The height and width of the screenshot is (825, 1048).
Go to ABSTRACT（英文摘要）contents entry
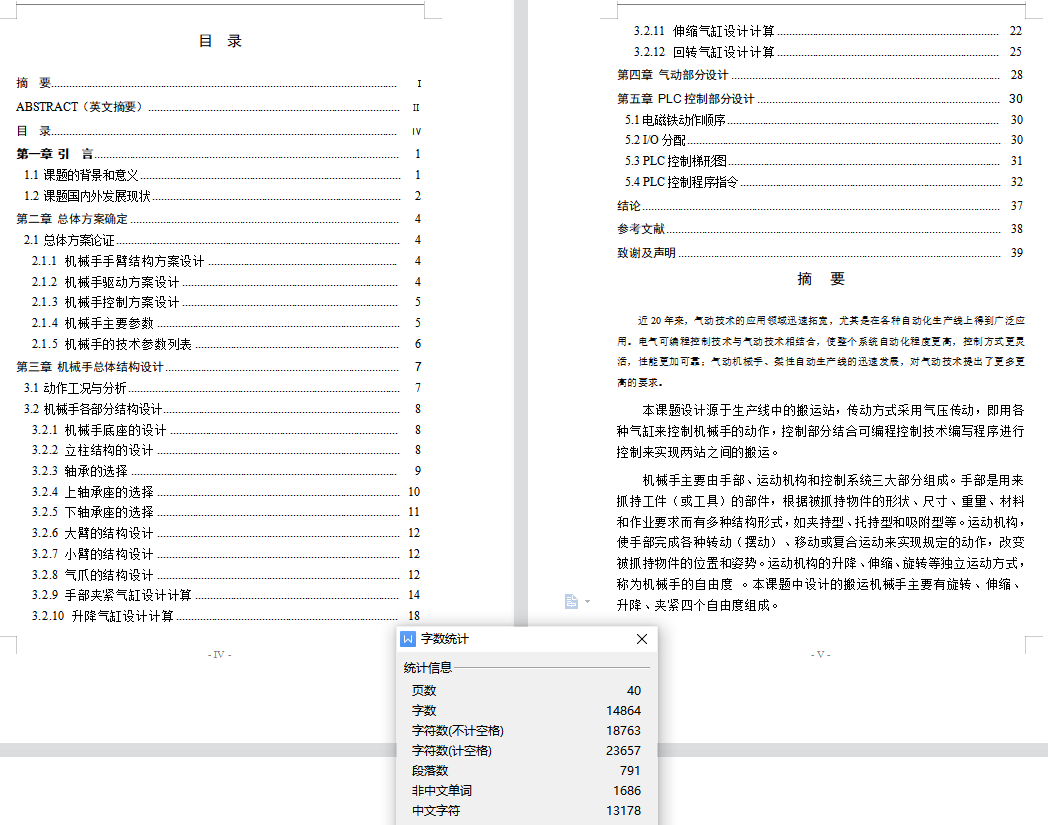pos(81,107)
